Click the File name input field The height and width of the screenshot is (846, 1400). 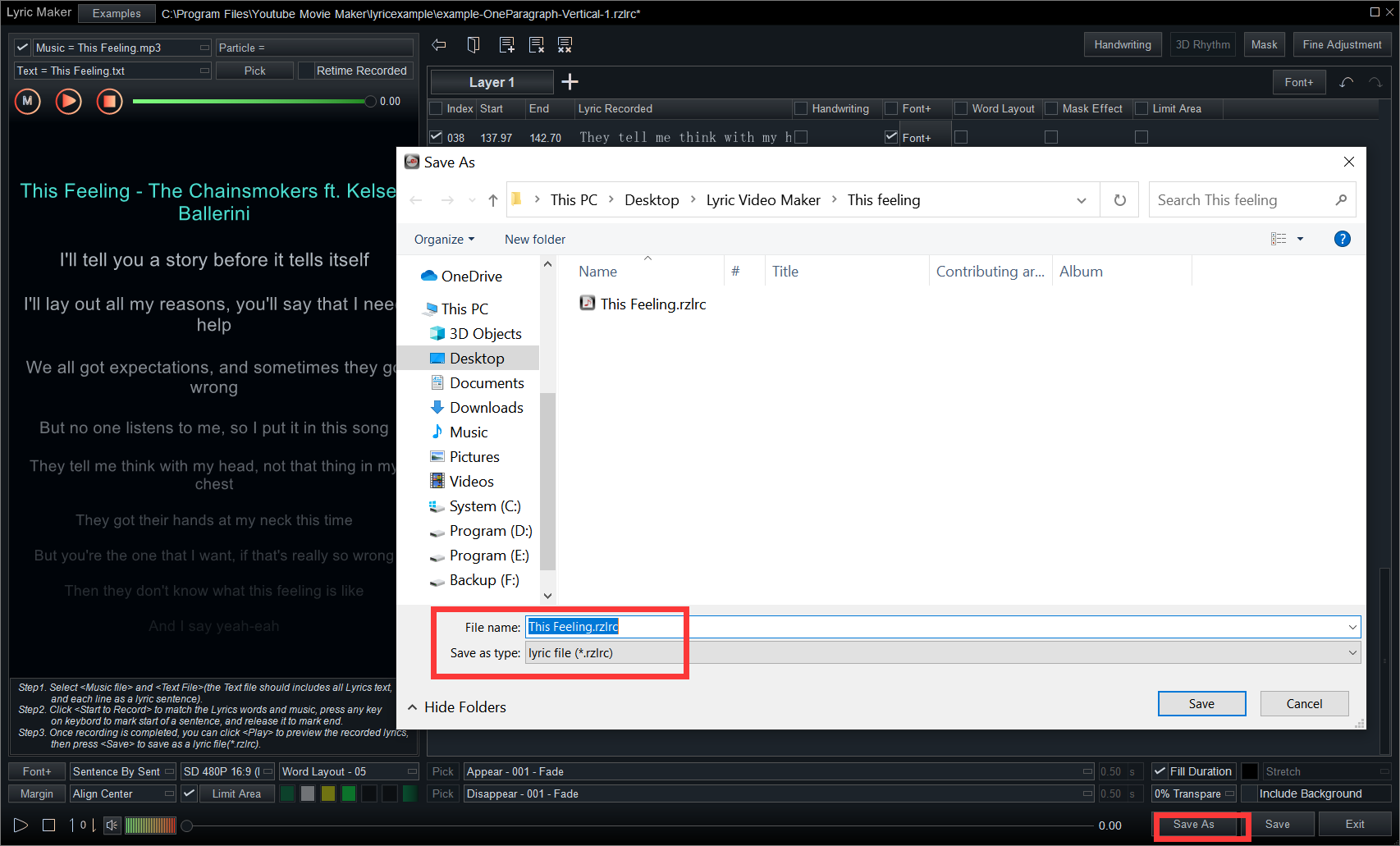point(943,627)
